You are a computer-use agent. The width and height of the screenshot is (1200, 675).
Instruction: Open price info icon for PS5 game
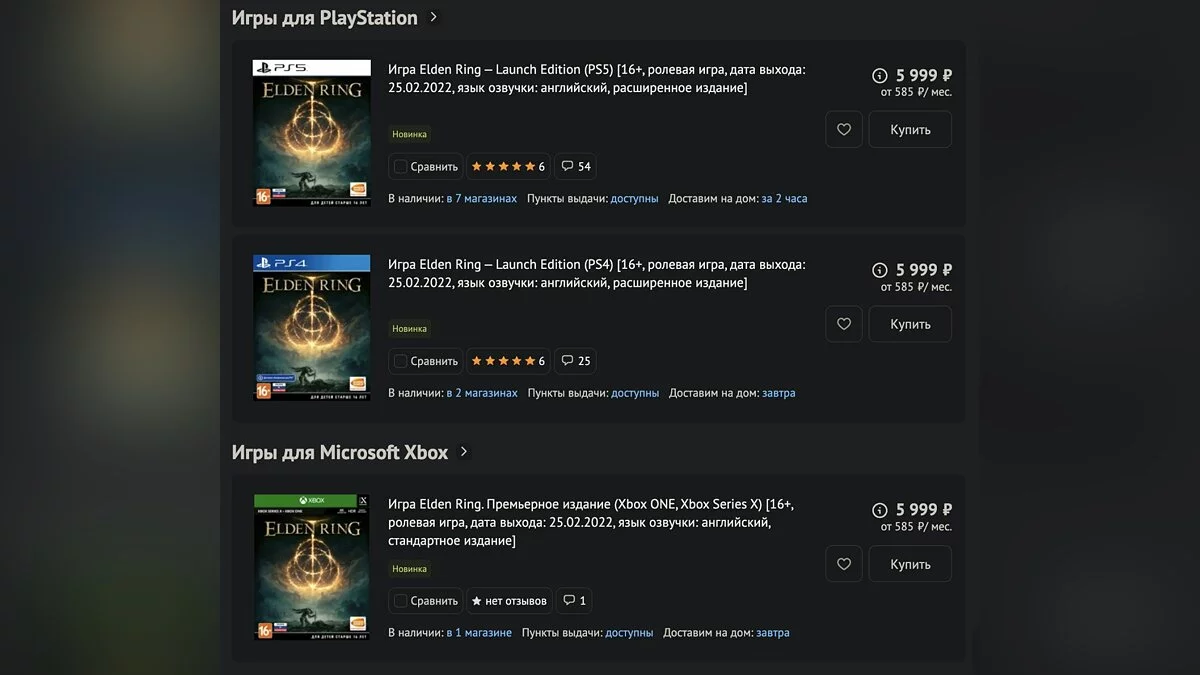tap(880, 75)
